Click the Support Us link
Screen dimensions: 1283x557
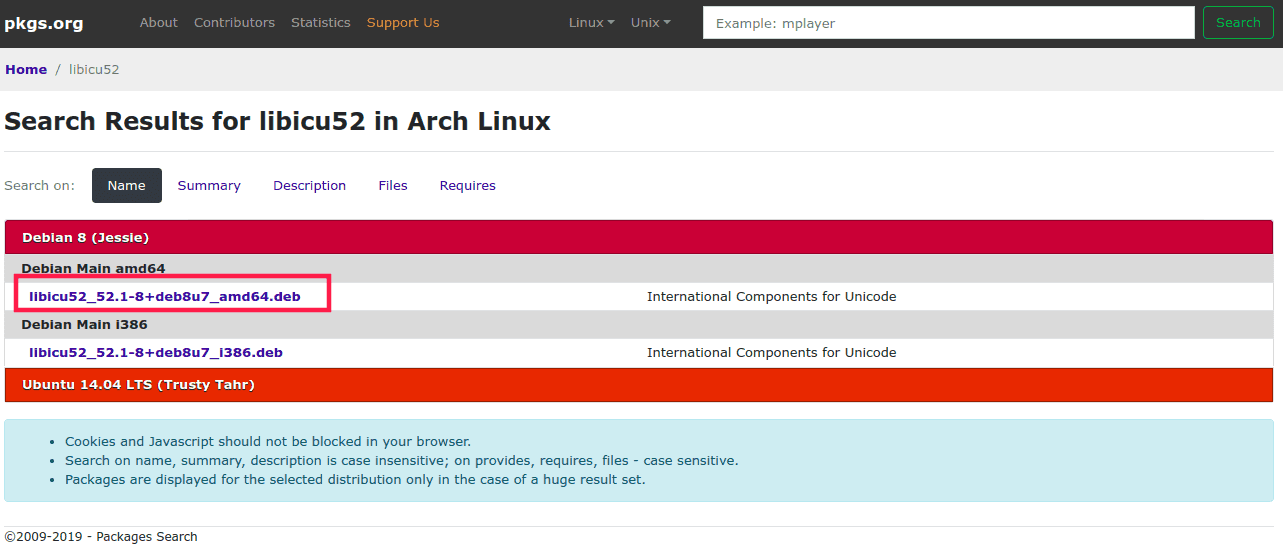[x=402, y=23]
